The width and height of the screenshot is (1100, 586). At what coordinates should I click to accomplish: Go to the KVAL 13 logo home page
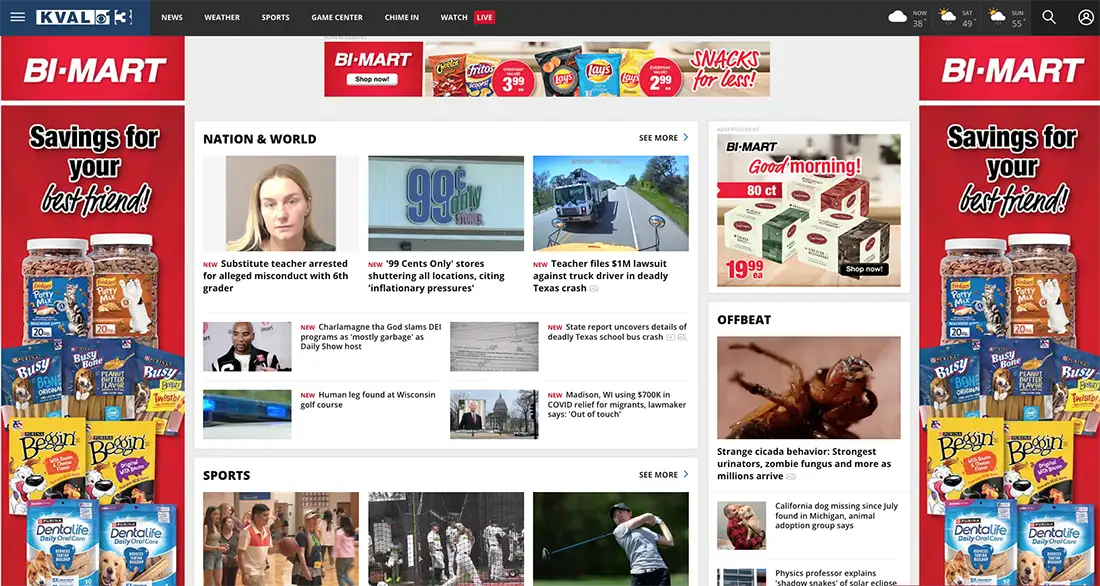coord(83,18)
